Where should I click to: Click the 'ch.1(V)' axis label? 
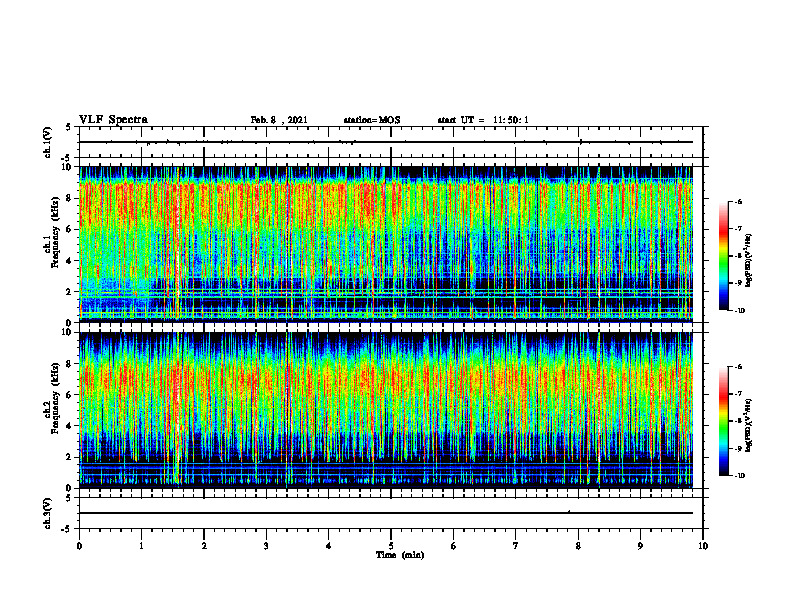(x=47, y=142)
